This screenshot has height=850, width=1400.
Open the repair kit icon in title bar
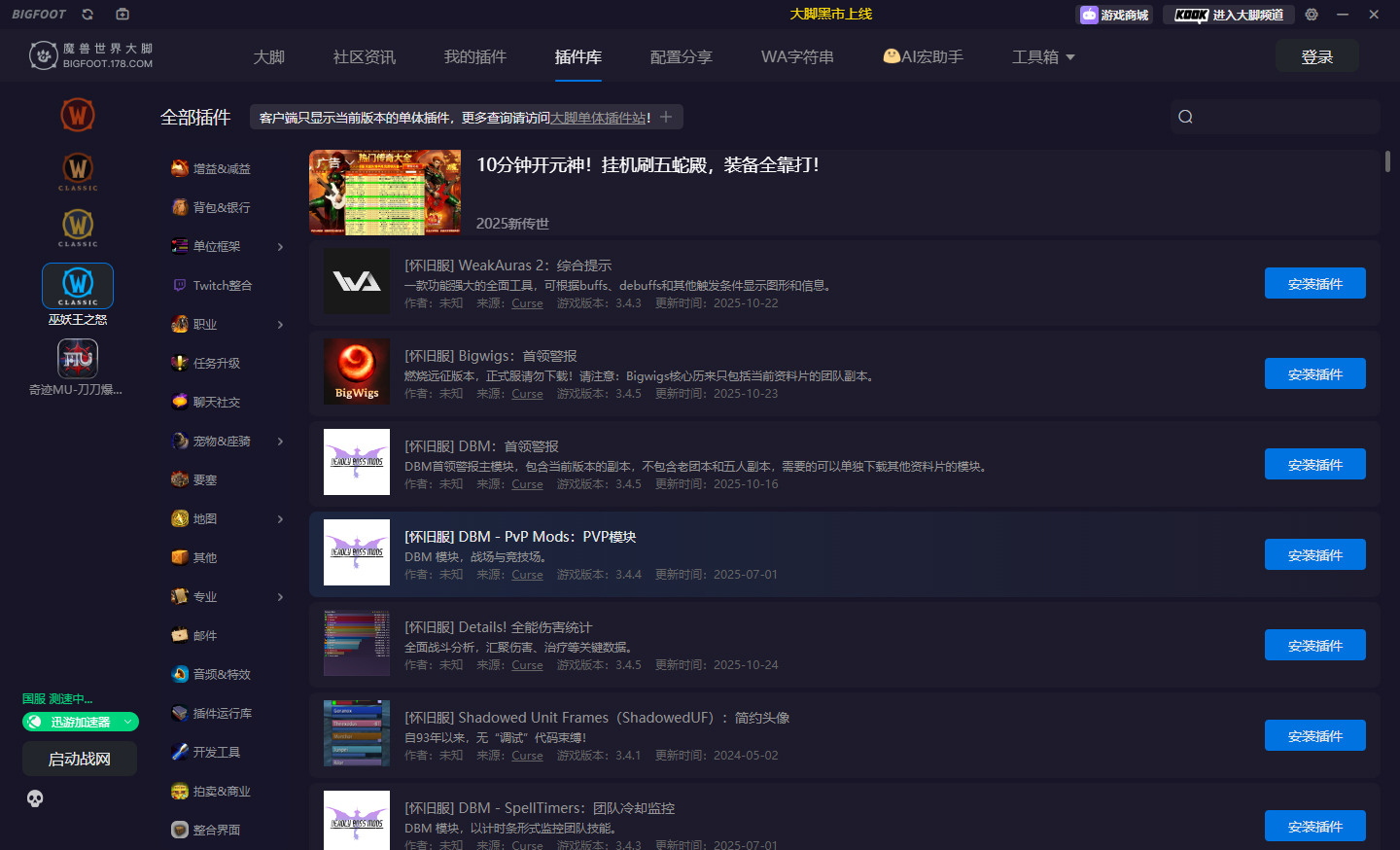(122, 15)
